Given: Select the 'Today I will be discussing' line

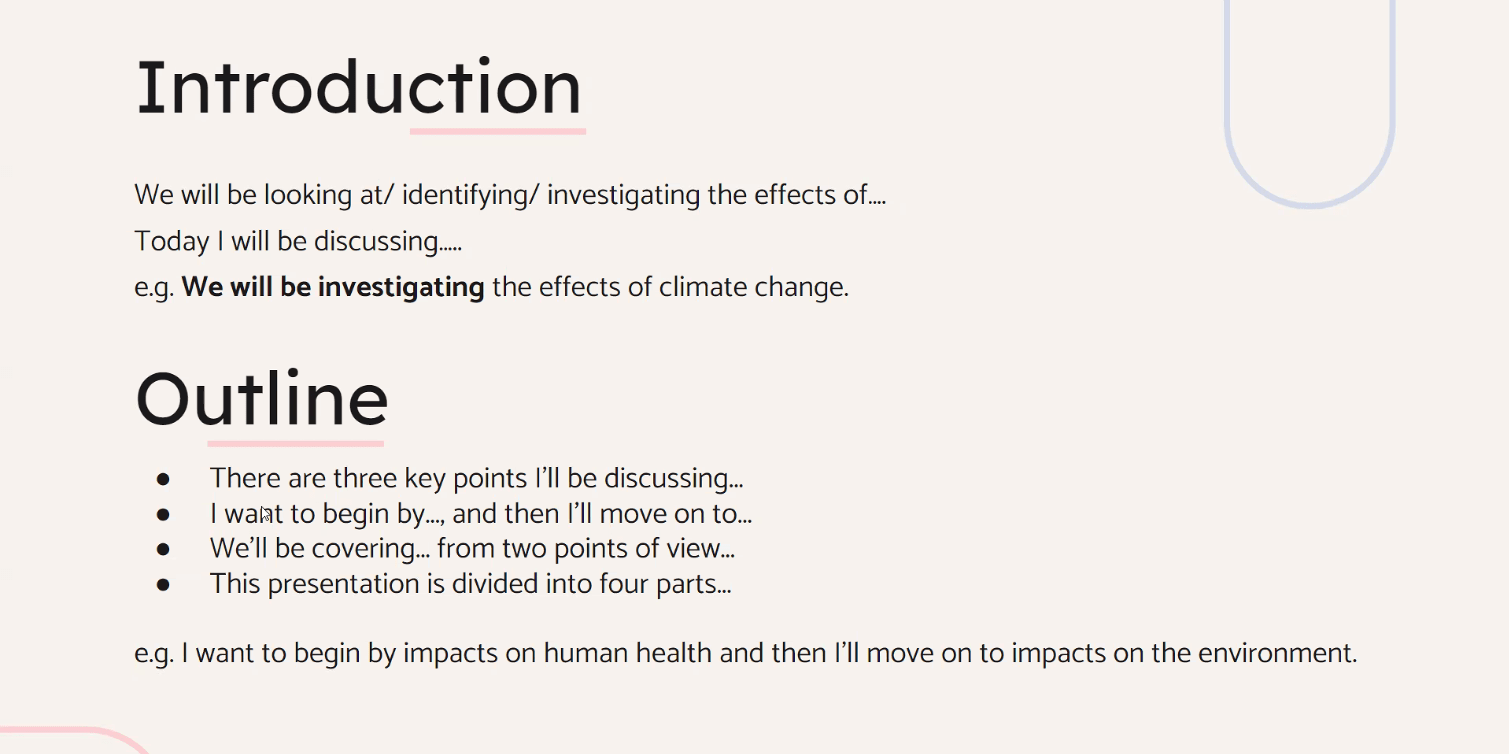Looking at the screenshot, I should (x=298, y=242).
